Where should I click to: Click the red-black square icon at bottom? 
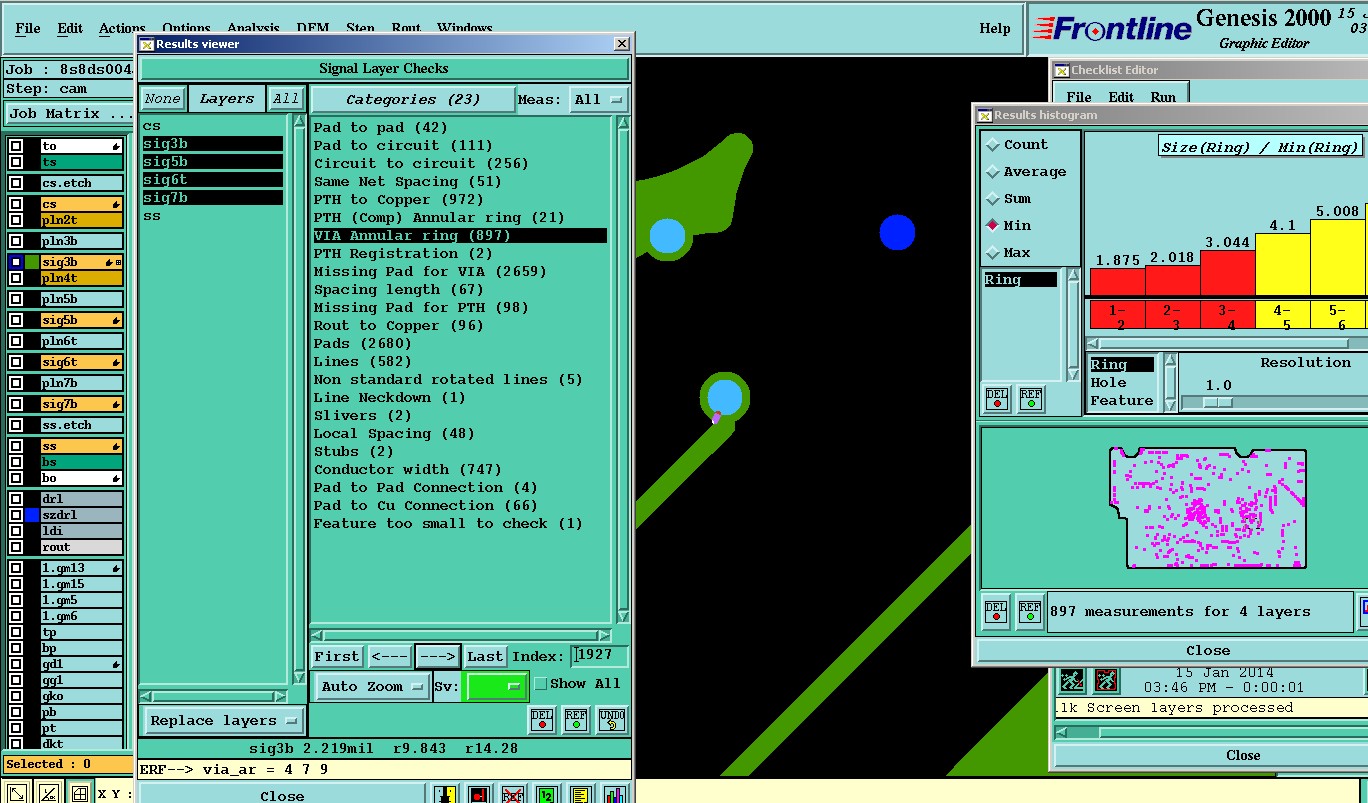pos(479,795)
